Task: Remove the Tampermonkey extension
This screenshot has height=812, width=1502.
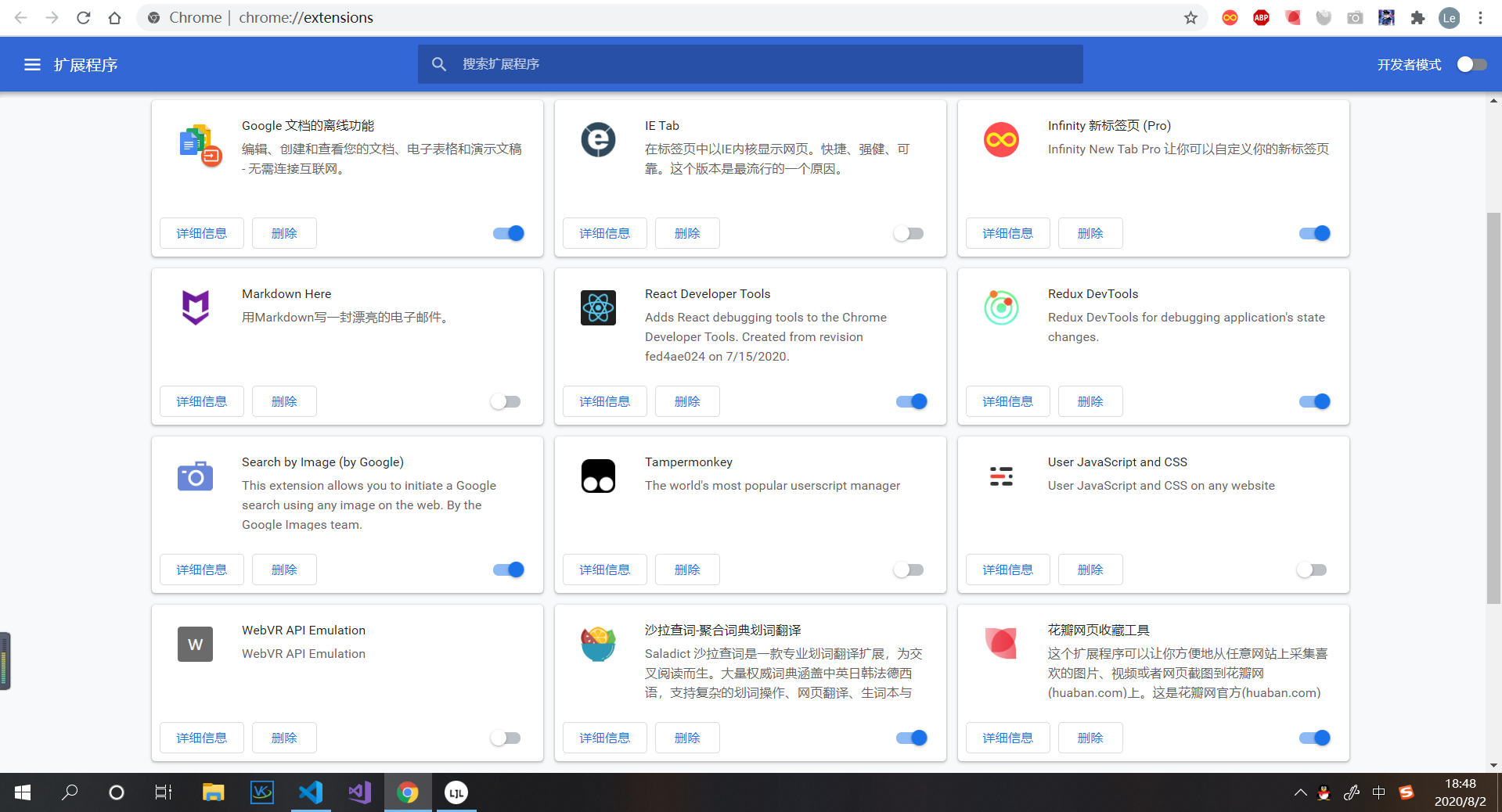Action: tap(687, 569)
